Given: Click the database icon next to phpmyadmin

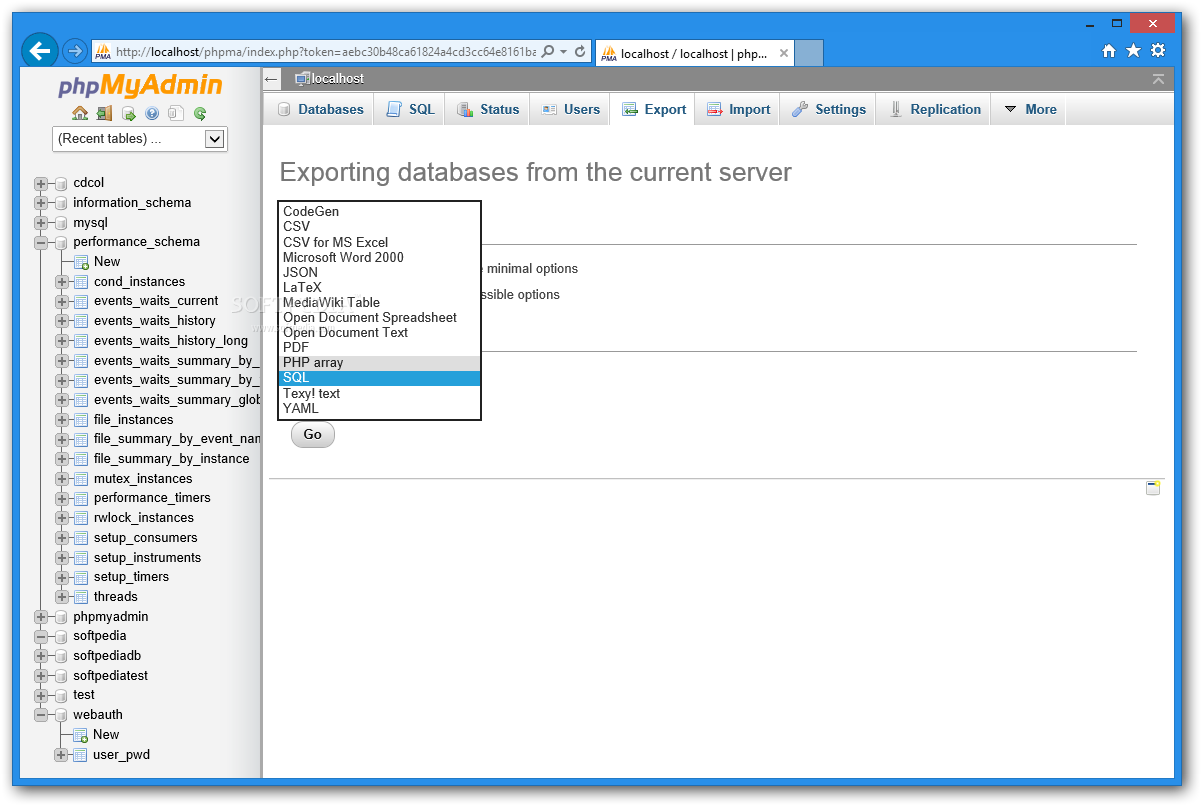Looking at the screenshot, I should point(61,617).
